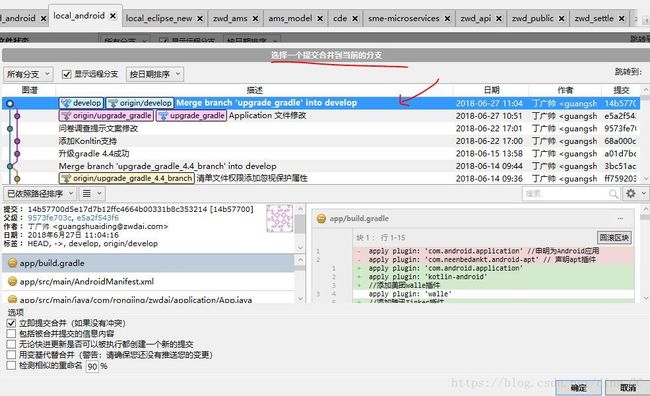The height and width of the screenshot is (396, 650).
Task: Click the 确定 button
Action: pyautogui.click(x=578, y=388)
